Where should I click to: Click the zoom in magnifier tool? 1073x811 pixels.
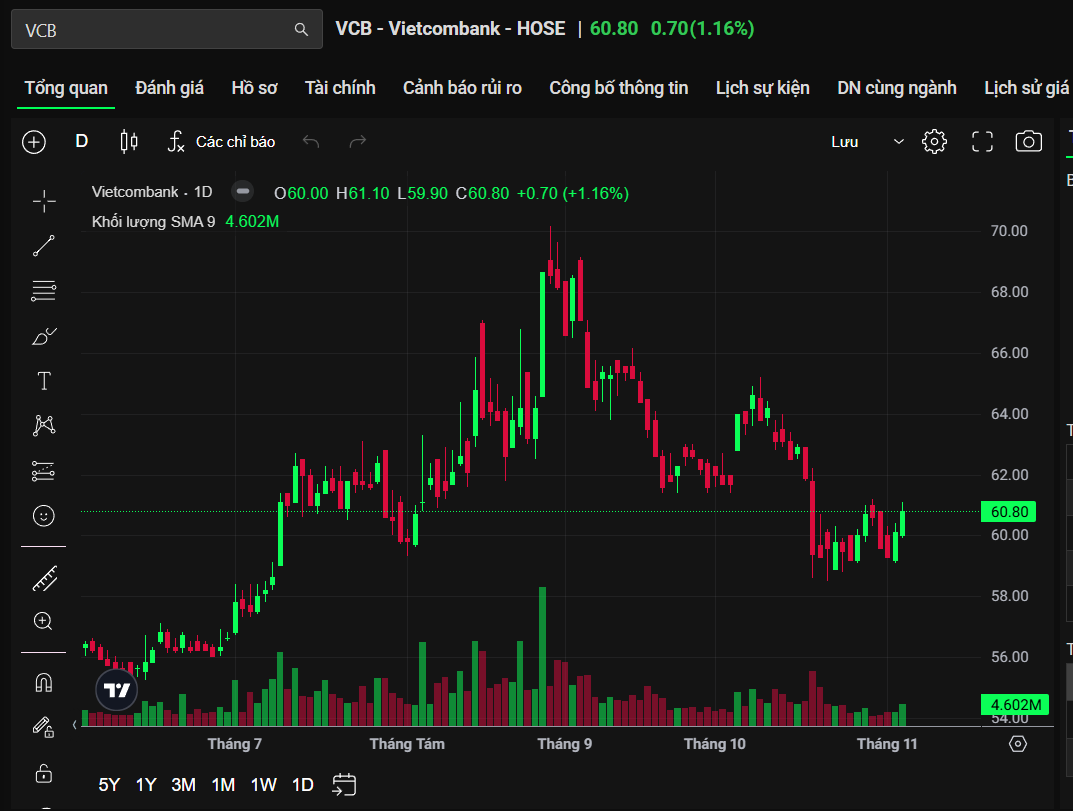click(44, 621)
